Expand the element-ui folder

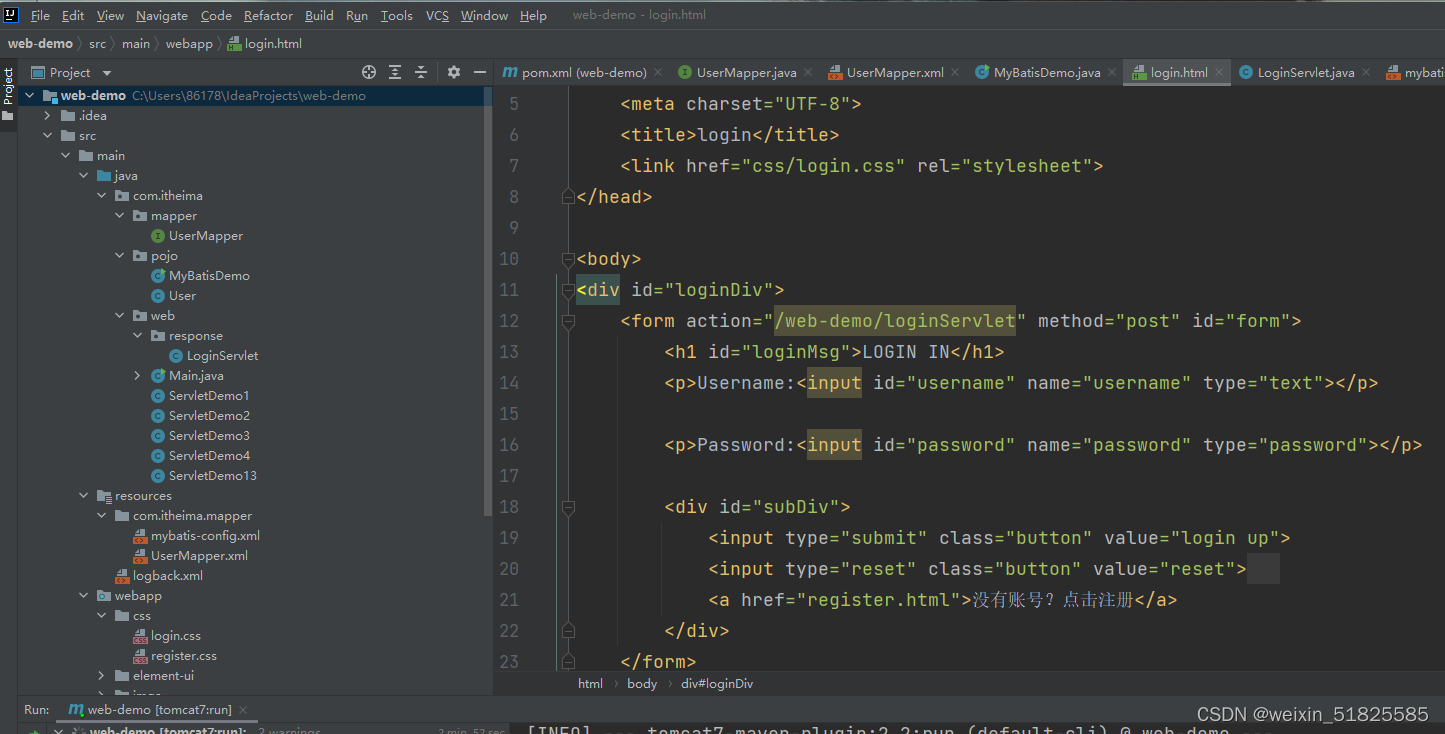[x=101, y=676]
